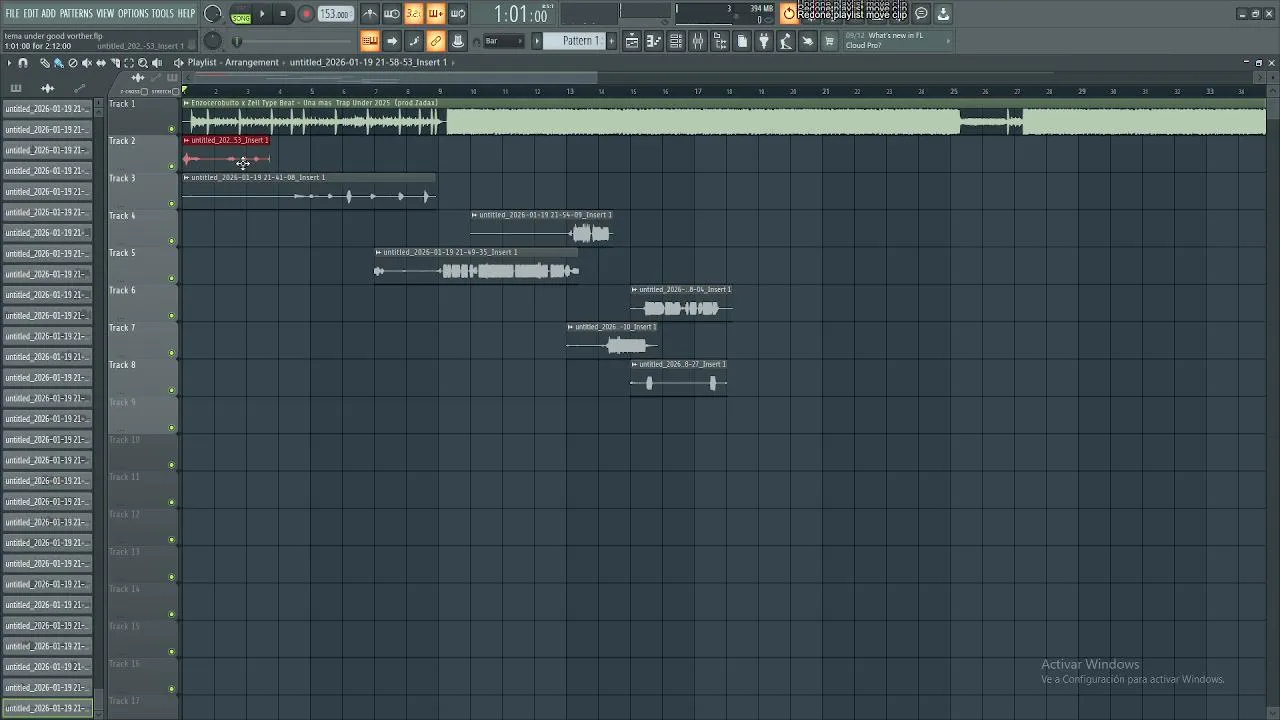Open the shopping cart content library
This screenshot has width=1280, height=720.
pyautogui.click(x=829, y=41)
